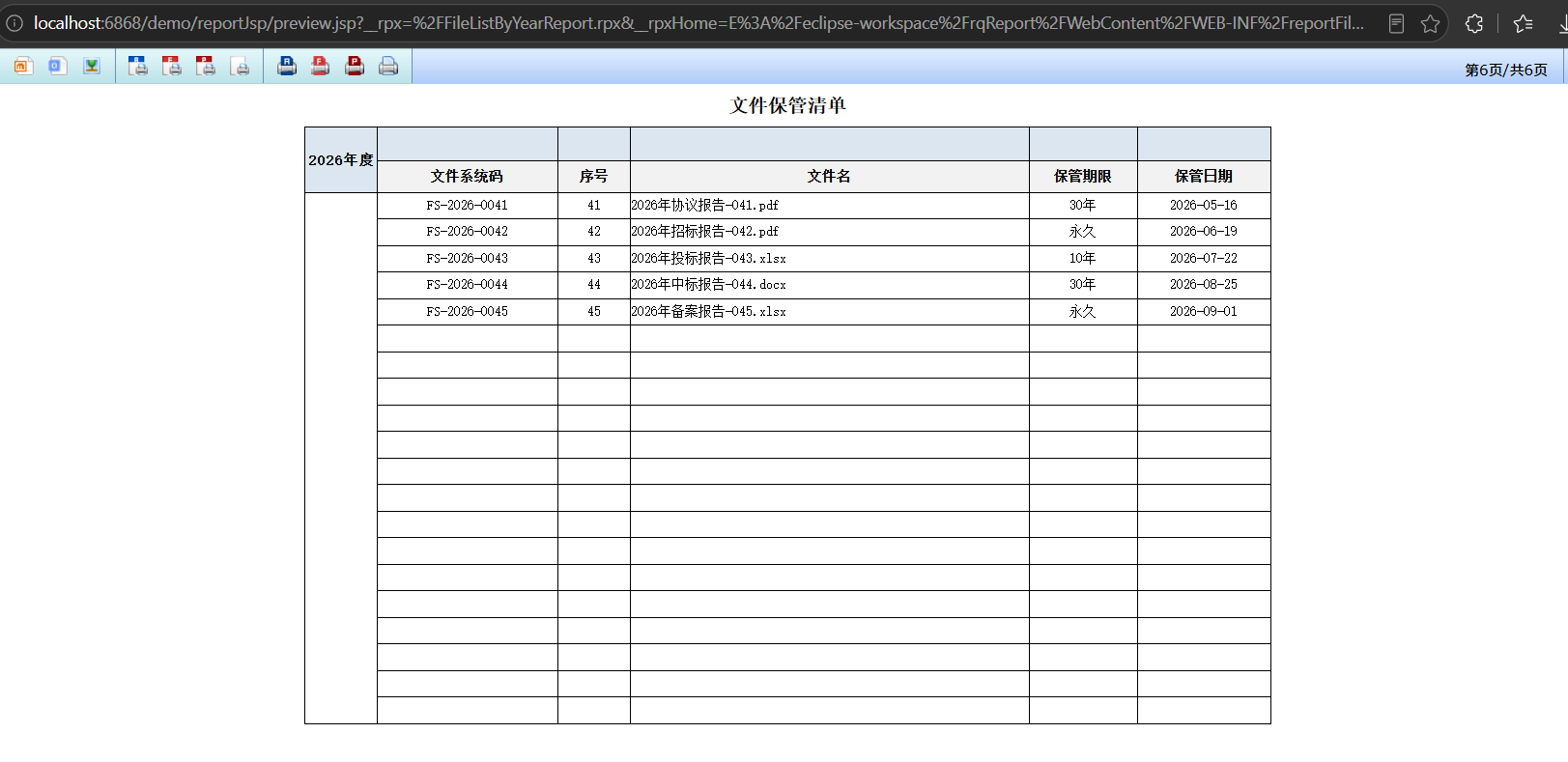Click the green download-arrow export icon

(x=92, y=66)
